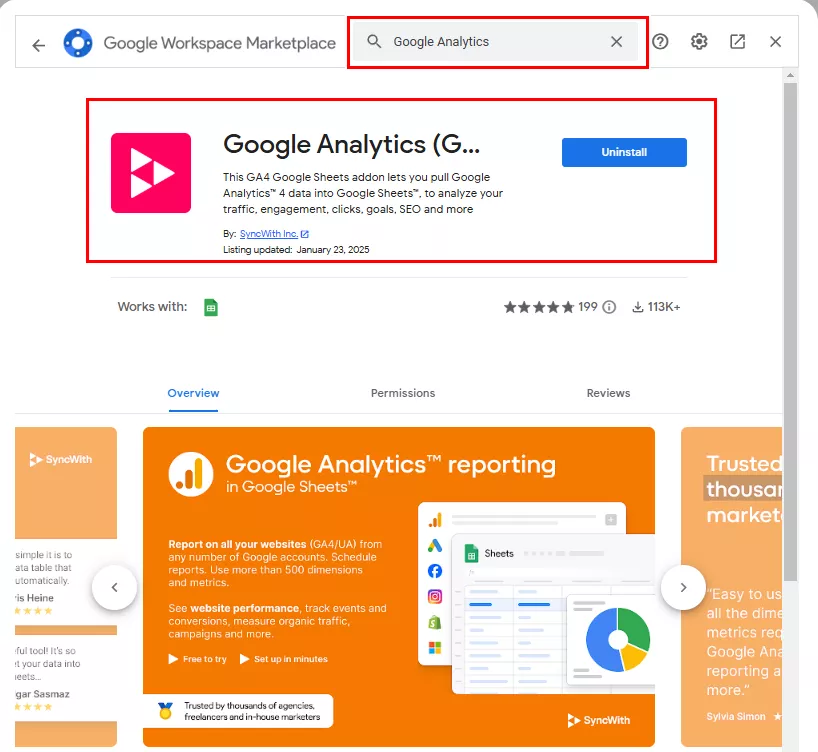Show the next carousel slide
Image resolution: width=818 pixels, height=752 pixels.
pos(683,588)
